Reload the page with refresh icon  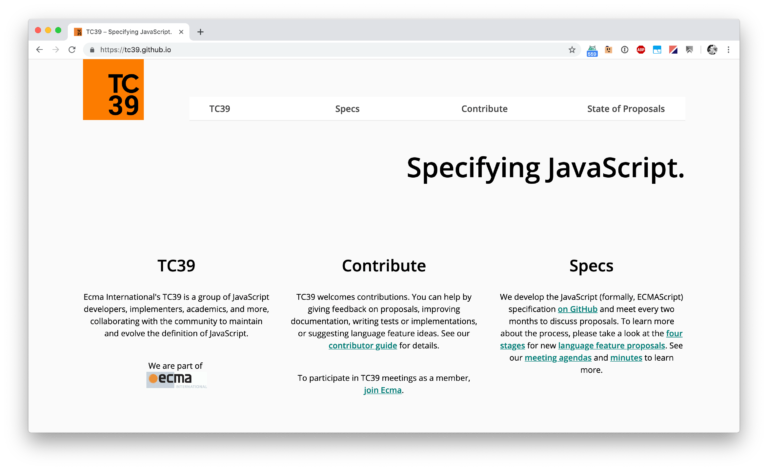[72, 49]
